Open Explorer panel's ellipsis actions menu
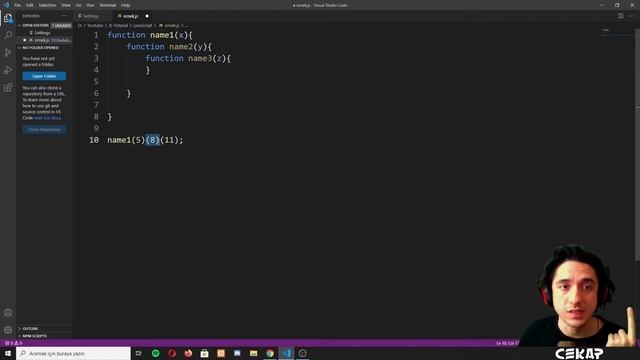 [x=64, y=16]
